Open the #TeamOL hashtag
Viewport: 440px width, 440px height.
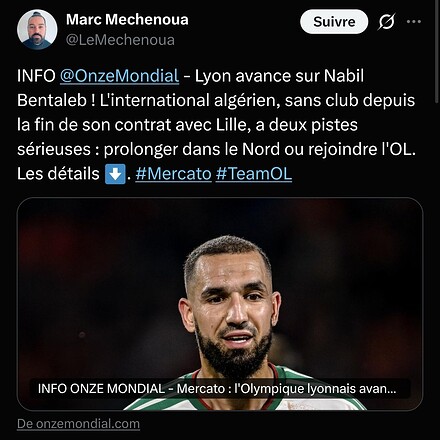(254, 174)
